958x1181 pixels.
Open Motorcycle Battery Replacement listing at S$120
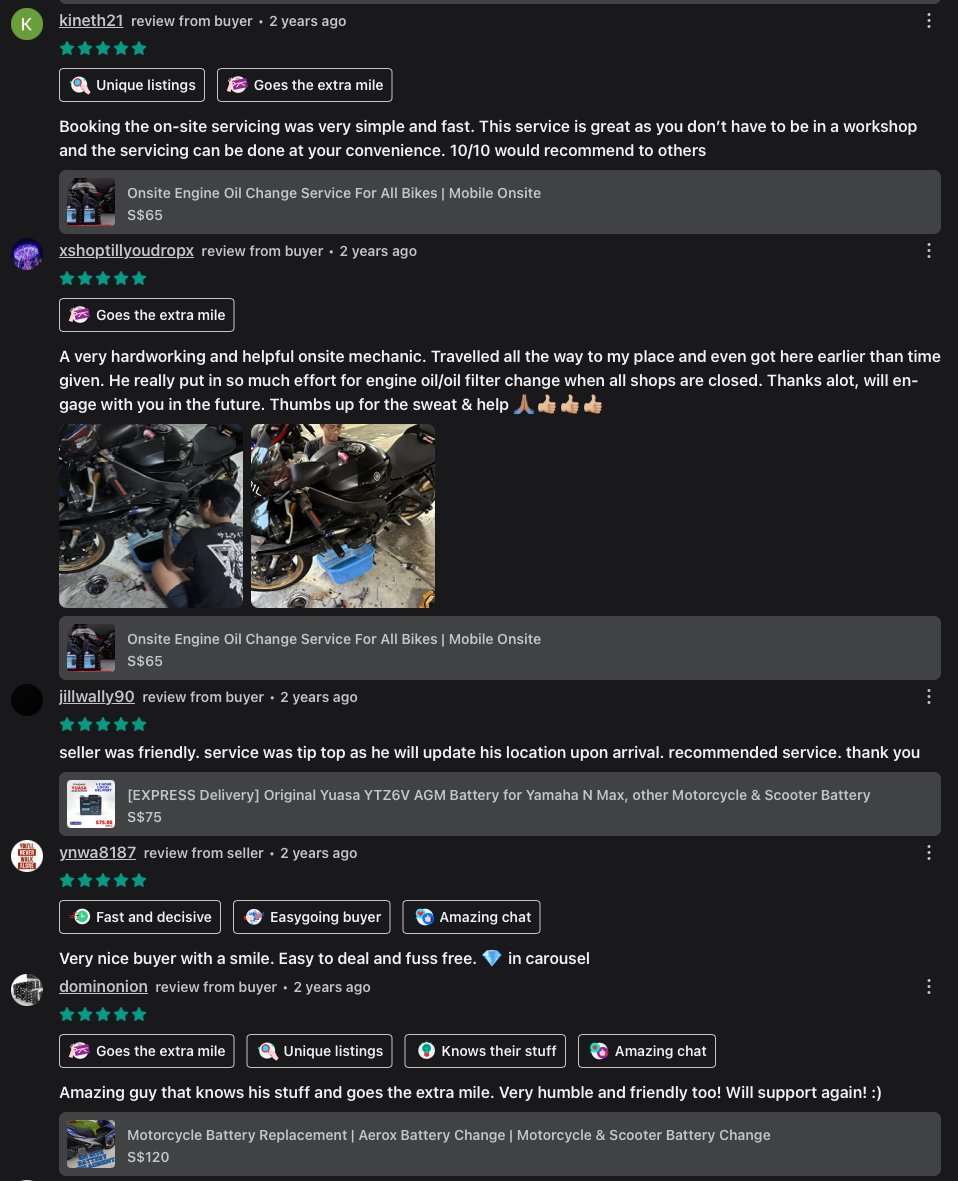tap(500, 1144)
